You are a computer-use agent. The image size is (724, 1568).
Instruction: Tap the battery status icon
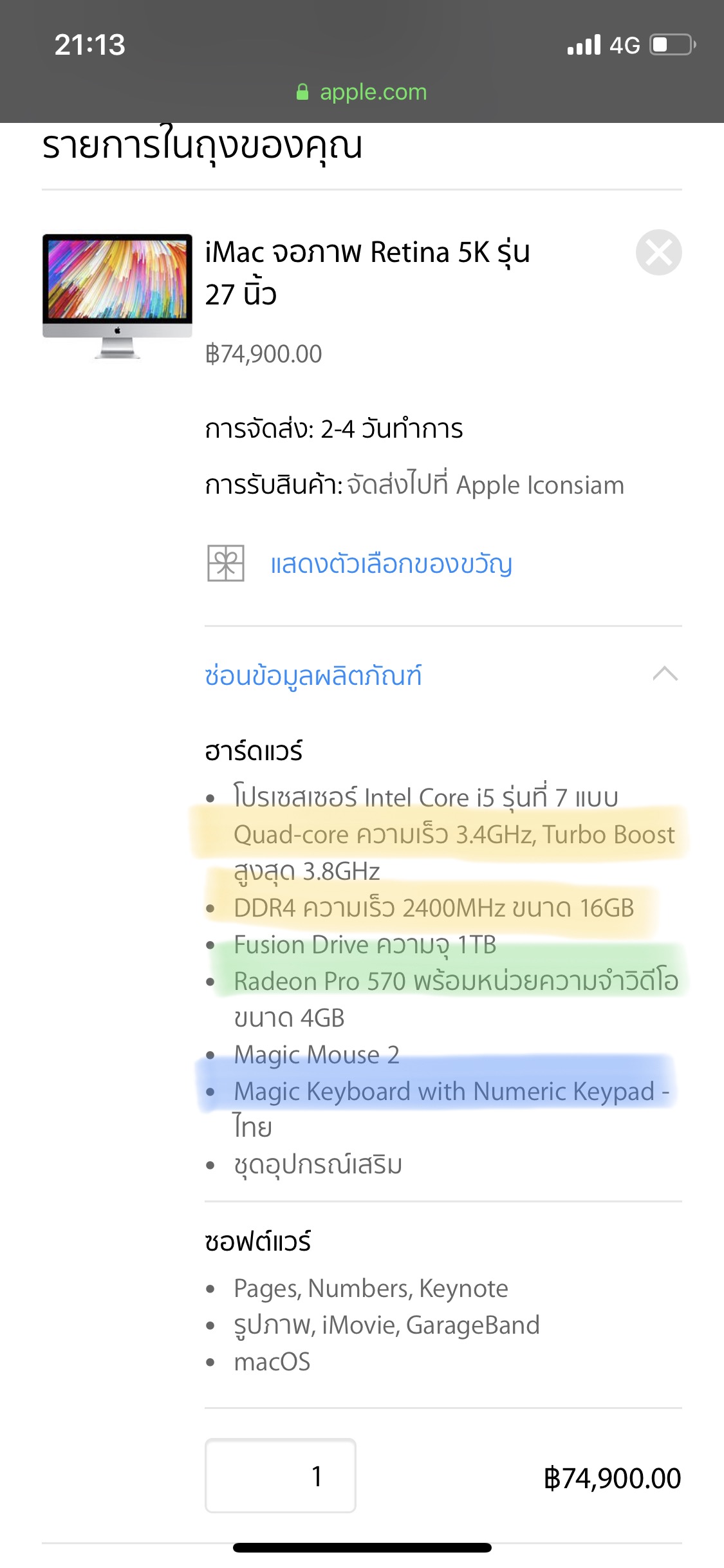[x=673, y=45]
